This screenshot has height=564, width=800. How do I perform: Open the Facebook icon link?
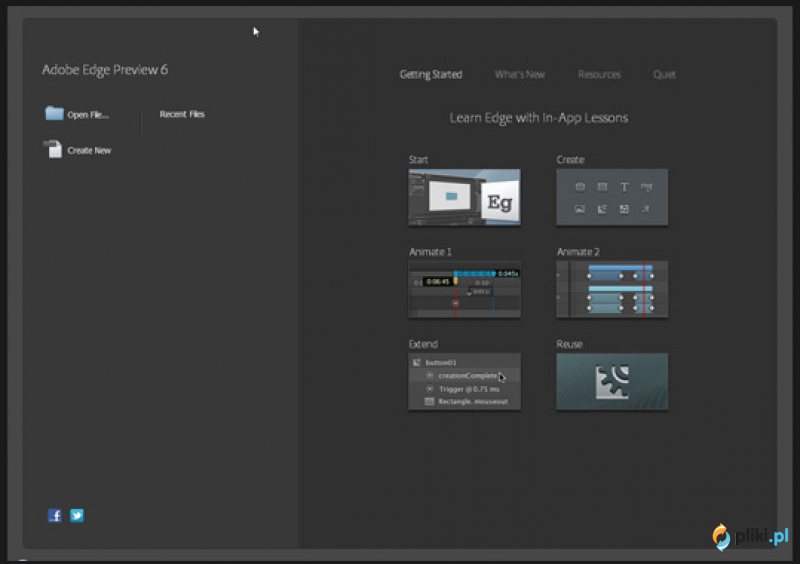(x=55, y=516)
